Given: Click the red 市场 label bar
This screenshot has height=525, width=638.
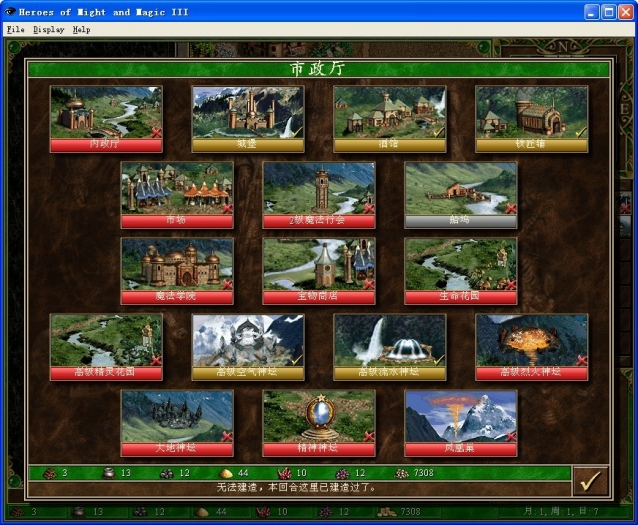Looking at the screenshot, I should (x=177, y=221).
